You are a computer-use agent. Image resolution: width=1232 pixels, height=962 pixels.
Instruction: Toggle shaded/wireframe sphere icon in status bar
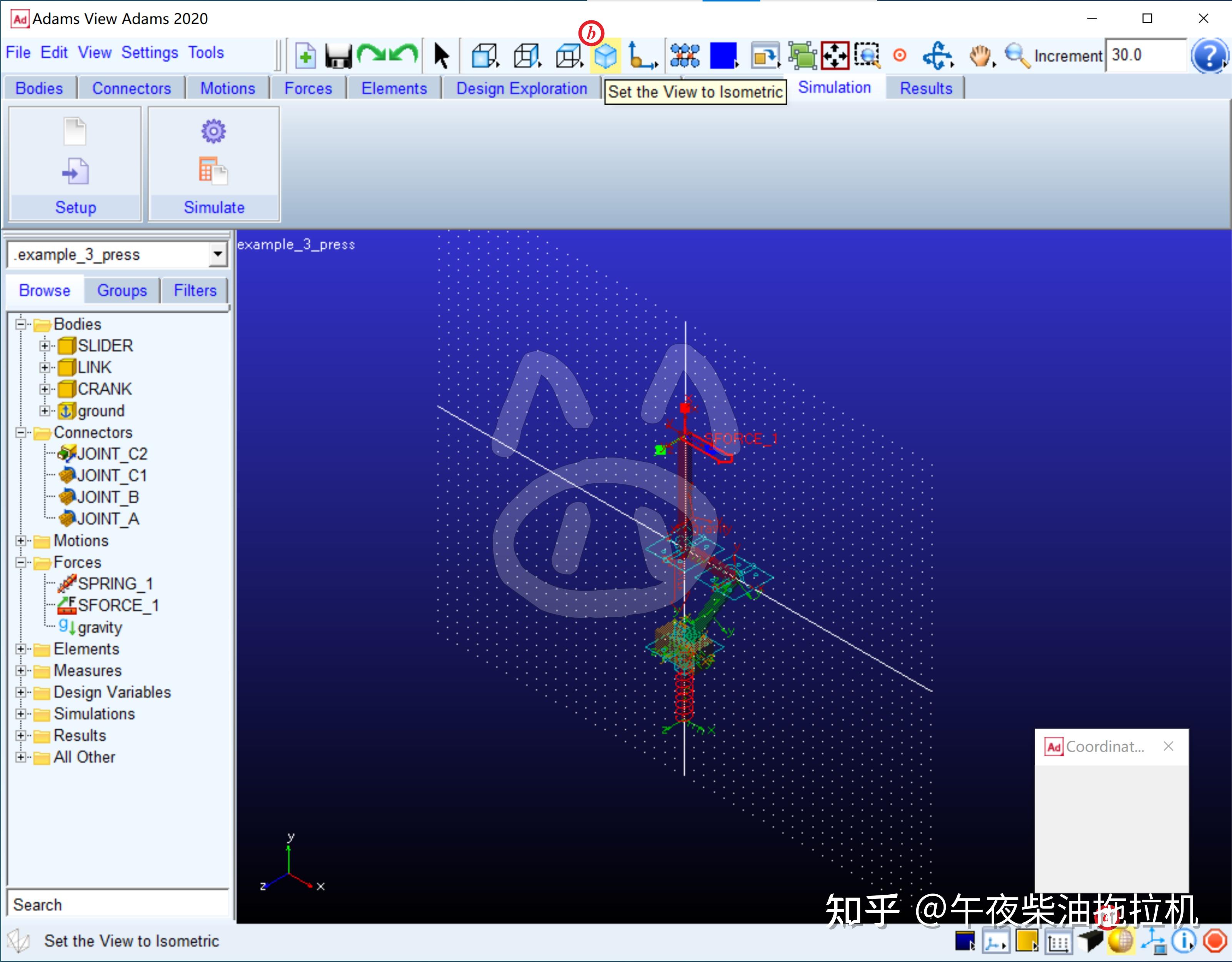pyautogui.click(x=1120, y=941)
